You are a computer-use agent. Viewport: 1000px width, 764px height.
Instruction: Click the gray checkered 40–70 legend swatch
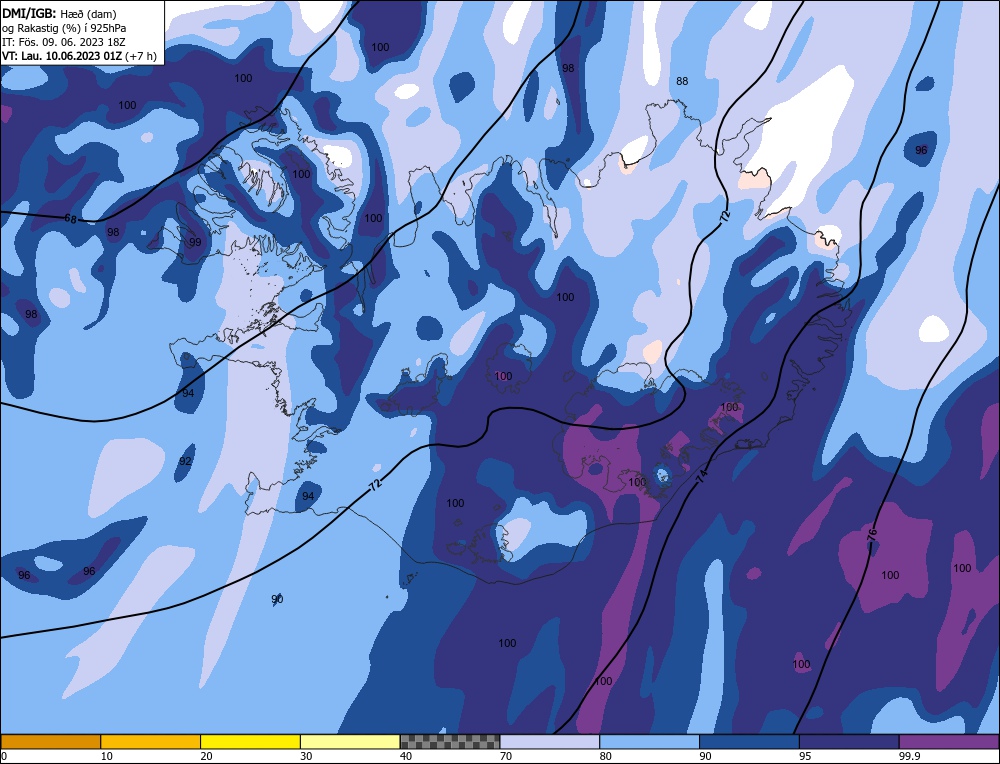tap(450, 741)
